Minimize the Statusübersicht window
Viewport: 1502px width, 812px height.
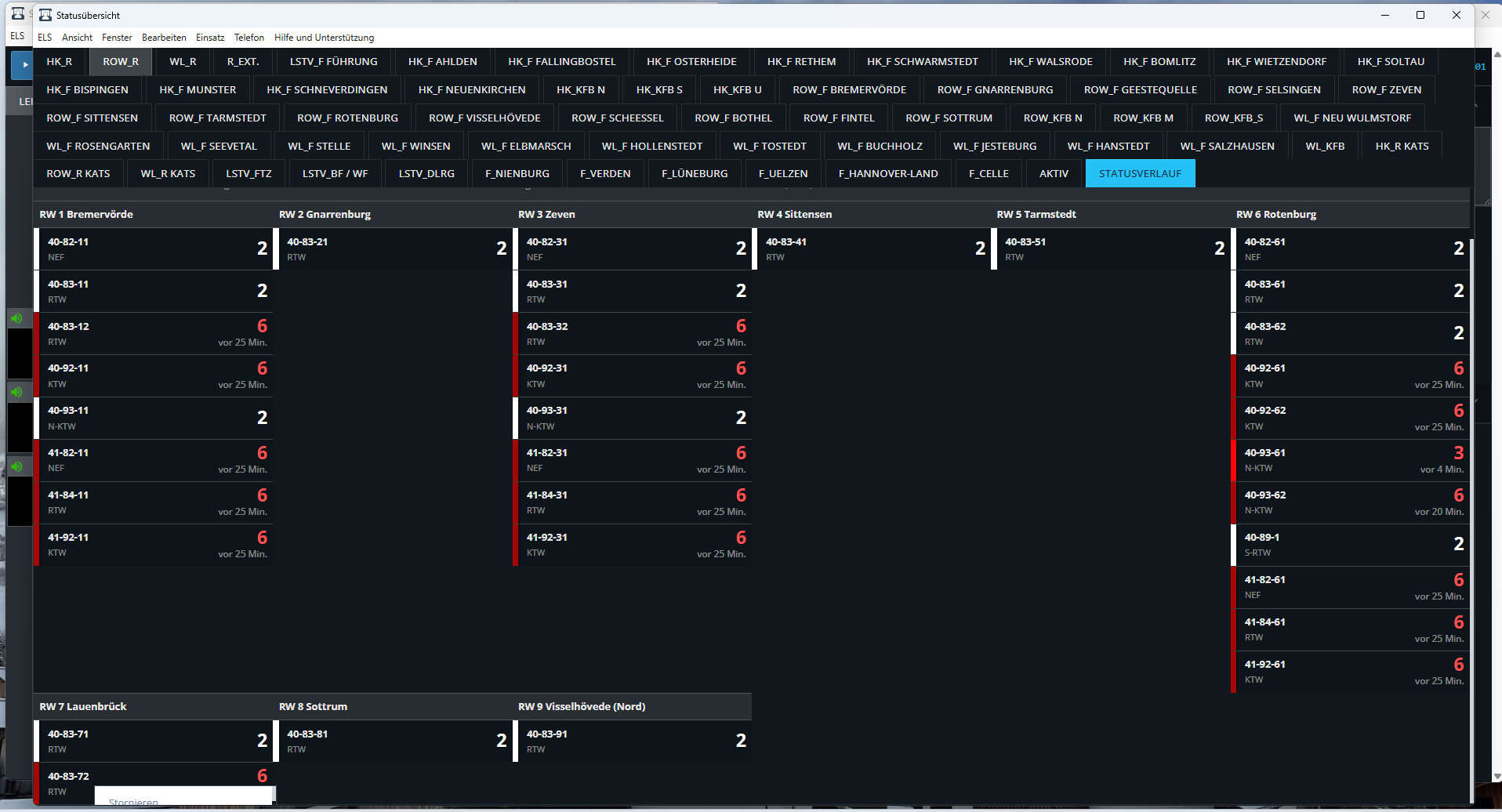click(1384, 15)
